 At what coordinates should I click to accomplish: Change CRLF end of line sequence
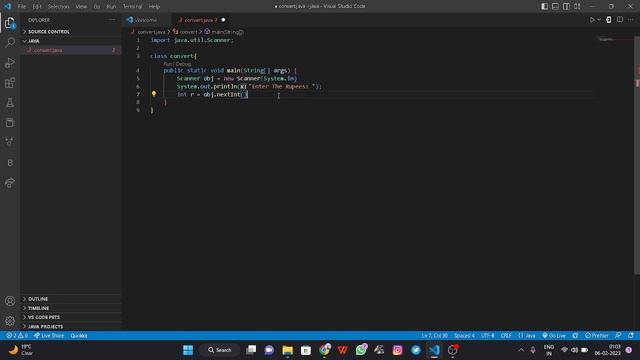point(506,336)
